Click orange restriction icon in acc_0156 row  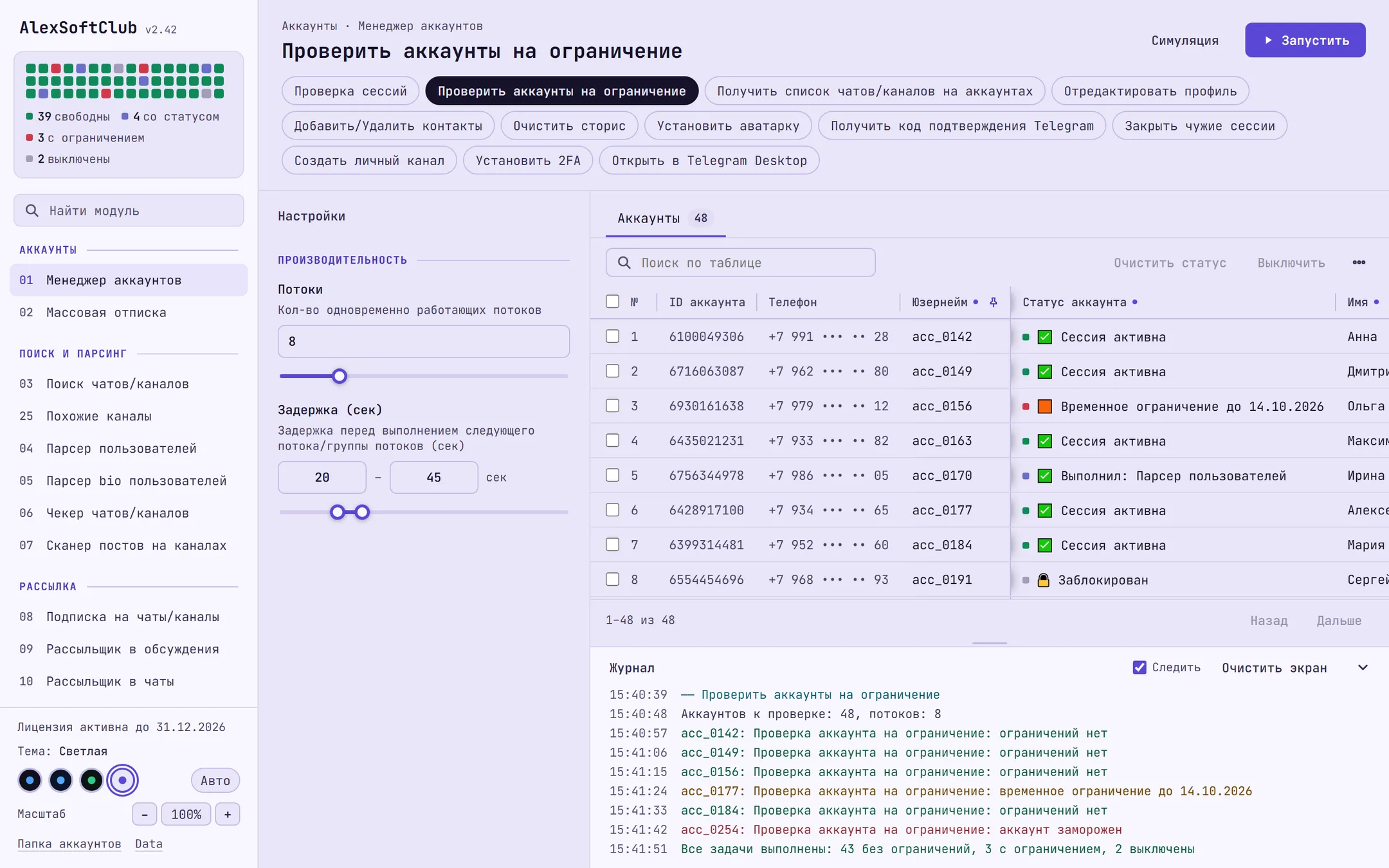(1045, 406)
